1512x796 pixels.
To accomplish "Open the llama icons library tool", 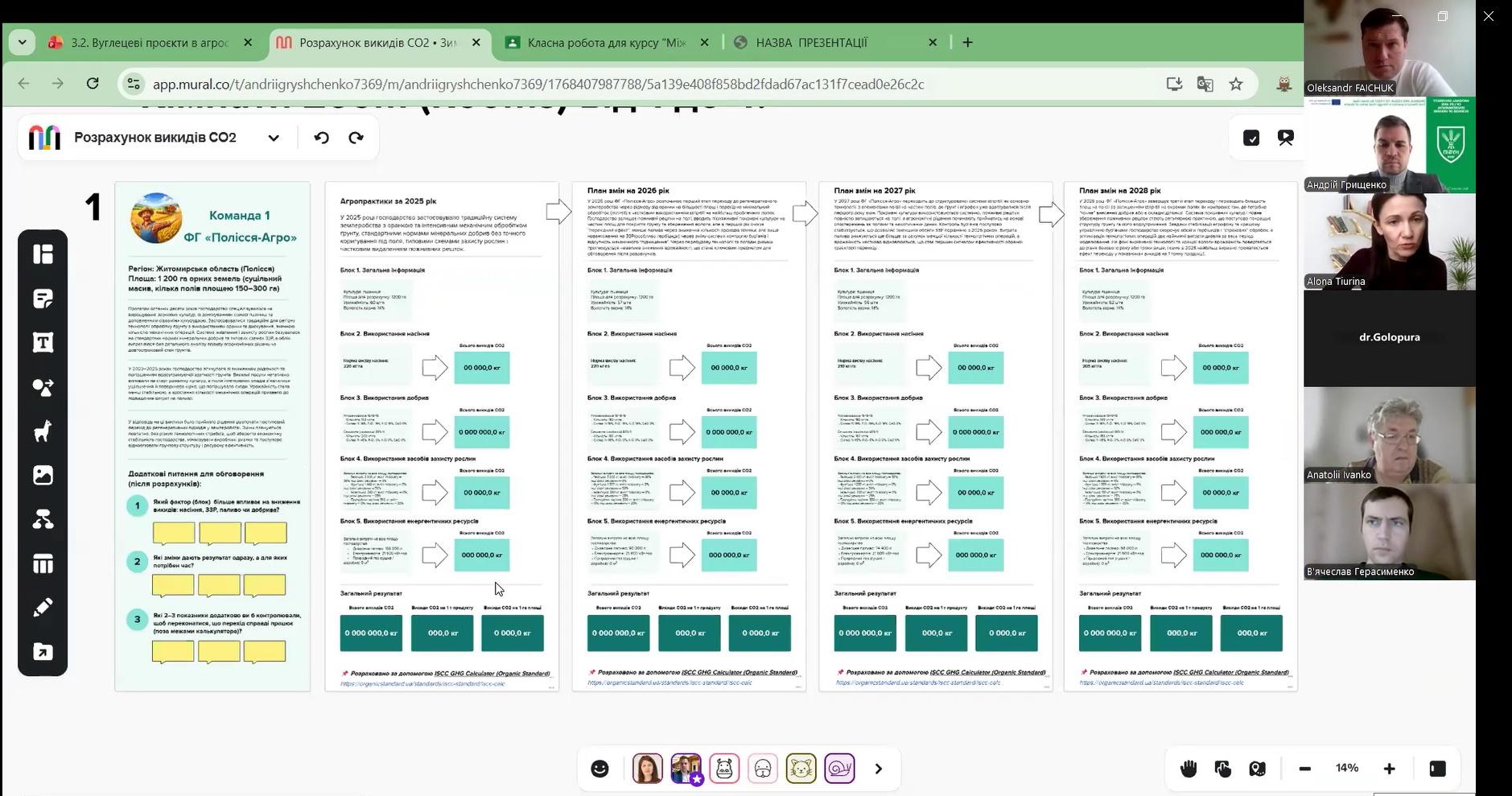I will 43,431.
